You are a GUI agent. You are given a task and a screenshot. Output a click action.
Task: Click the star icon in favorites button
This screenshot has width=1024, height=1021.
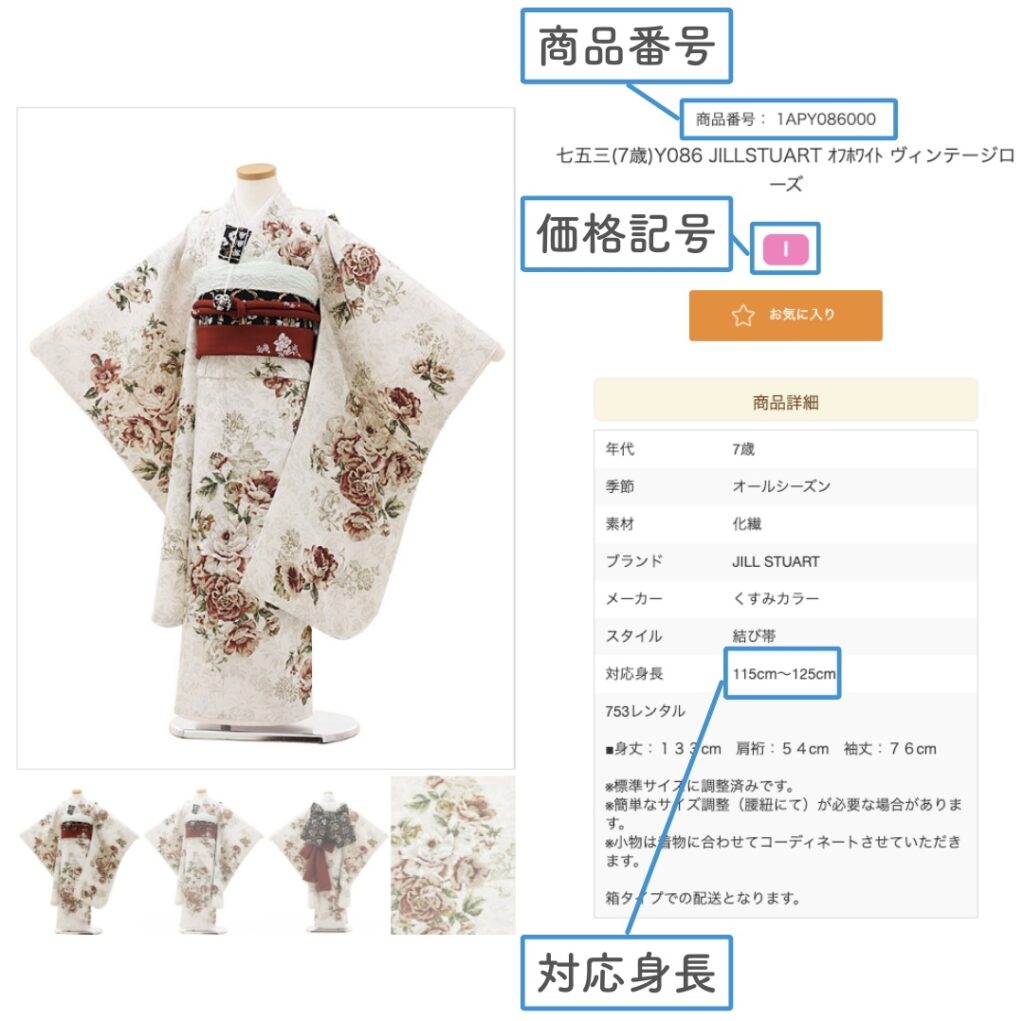(x=743, y=316)
